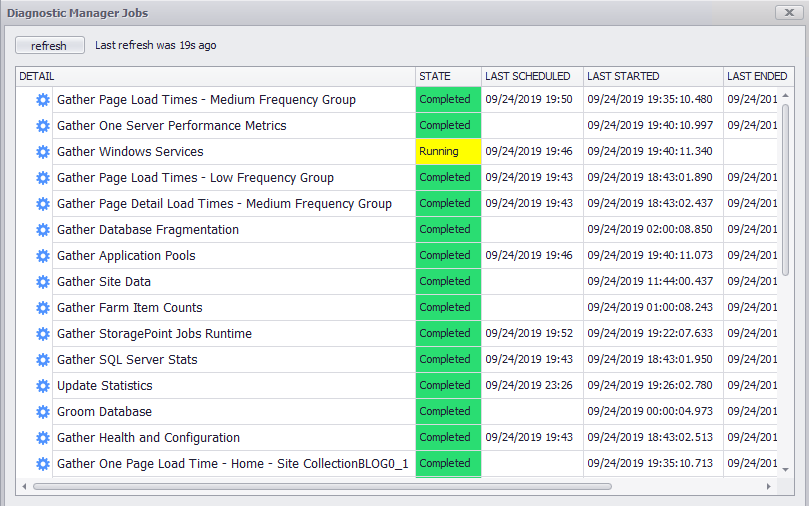The image size is (809, 506).
Task: Click gear icon for Gather One Page Load Time row
Action: (43, 464)
